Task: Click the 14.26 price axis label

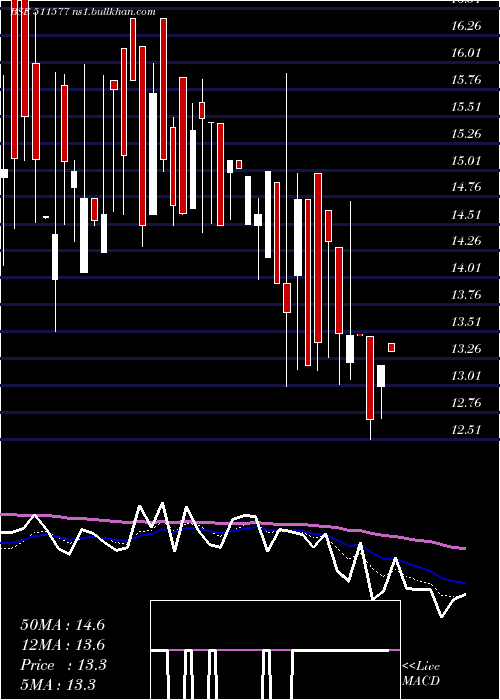Action: (x=466, y=241)
